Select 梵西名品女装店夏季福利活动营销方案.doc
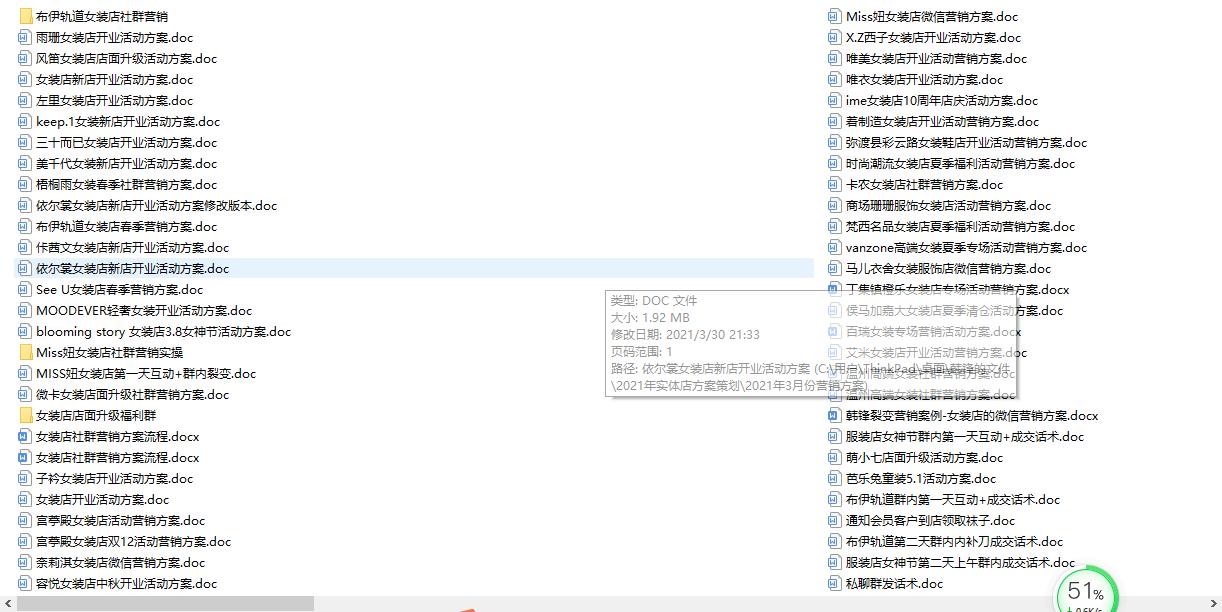 (x=960, y=226)
